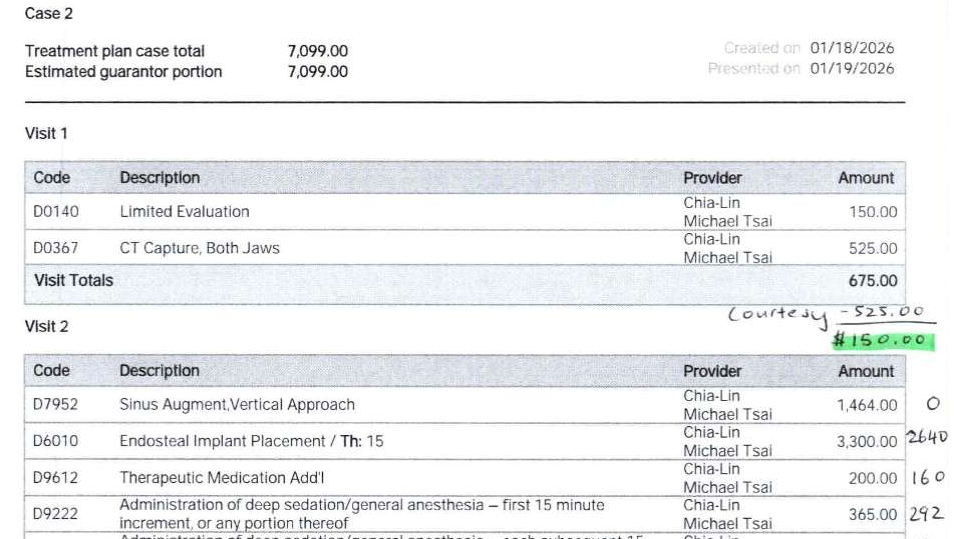Select CT Capture, Both Jaws row
The width and height of the screenshot is (954, 539).
click(x=465, y=248)
